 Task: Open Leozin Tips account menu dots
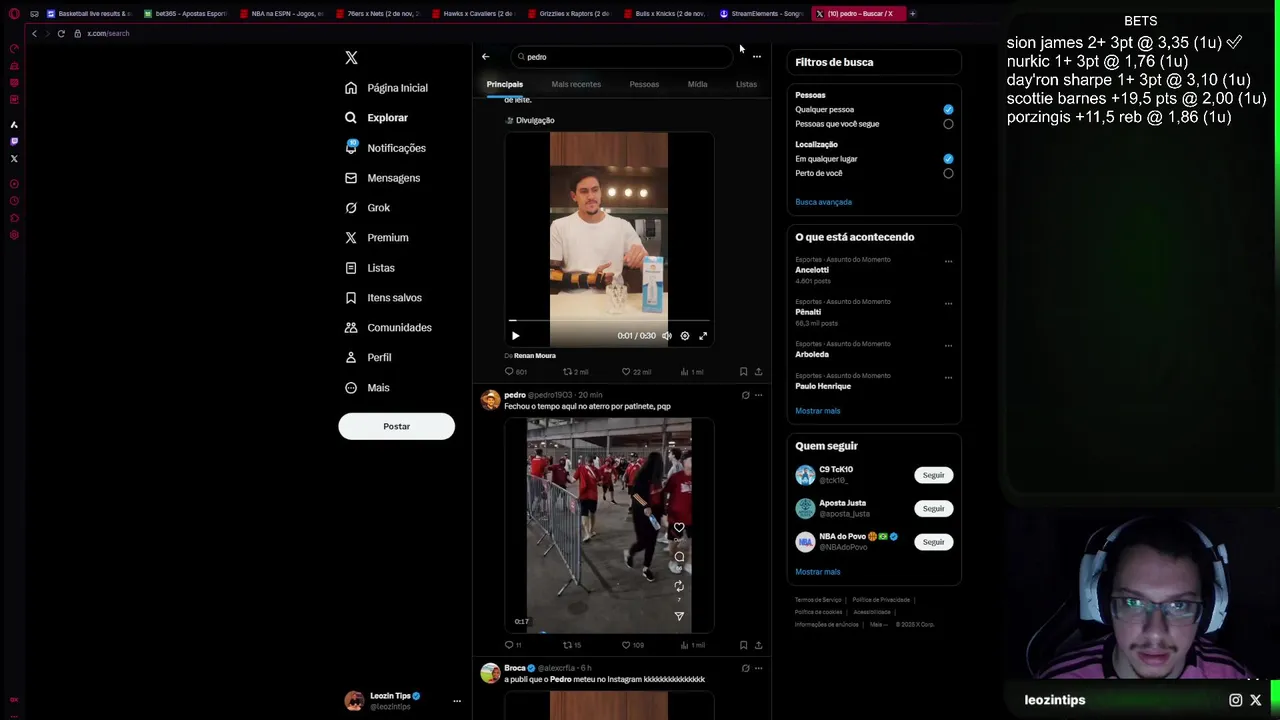pos(457,701)
